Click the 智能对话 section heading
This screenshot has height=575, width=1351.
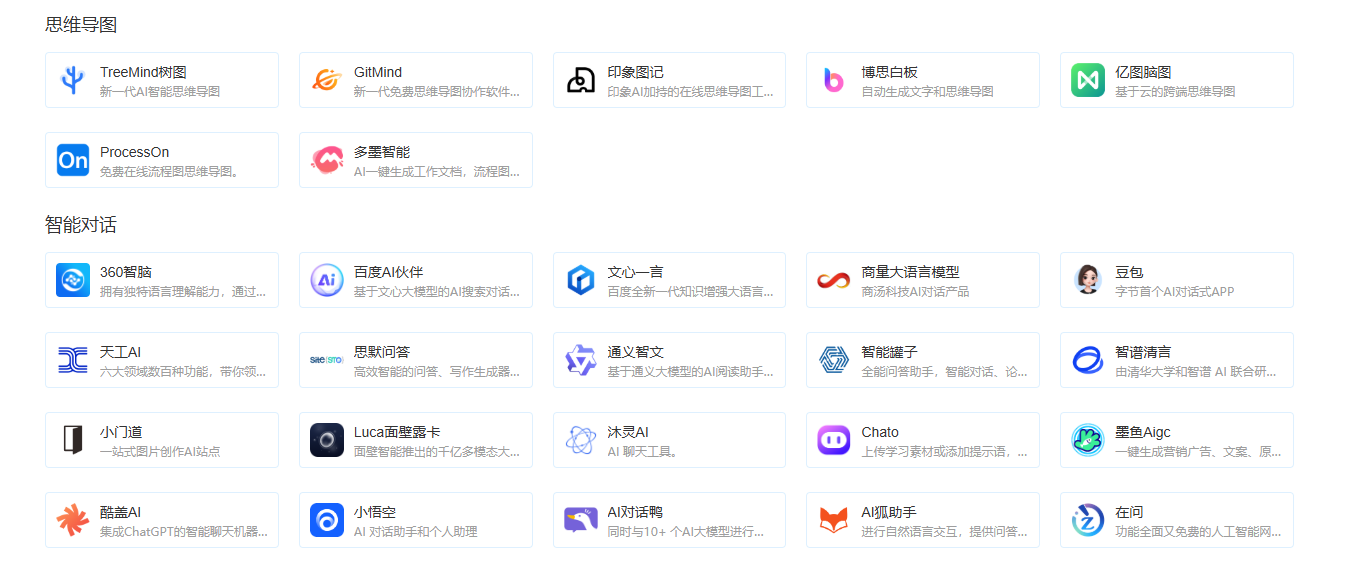click(x=81, y=225)
